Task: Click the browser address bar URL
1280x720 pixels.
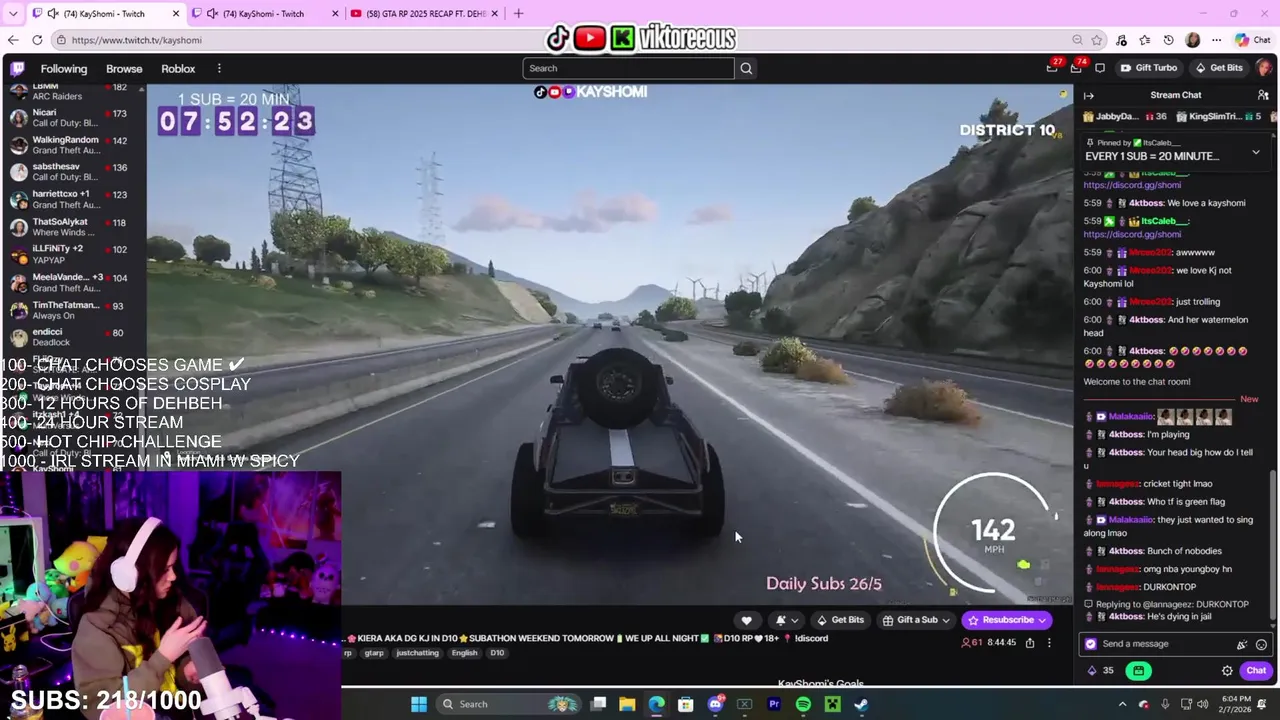Action: point(137,40)
